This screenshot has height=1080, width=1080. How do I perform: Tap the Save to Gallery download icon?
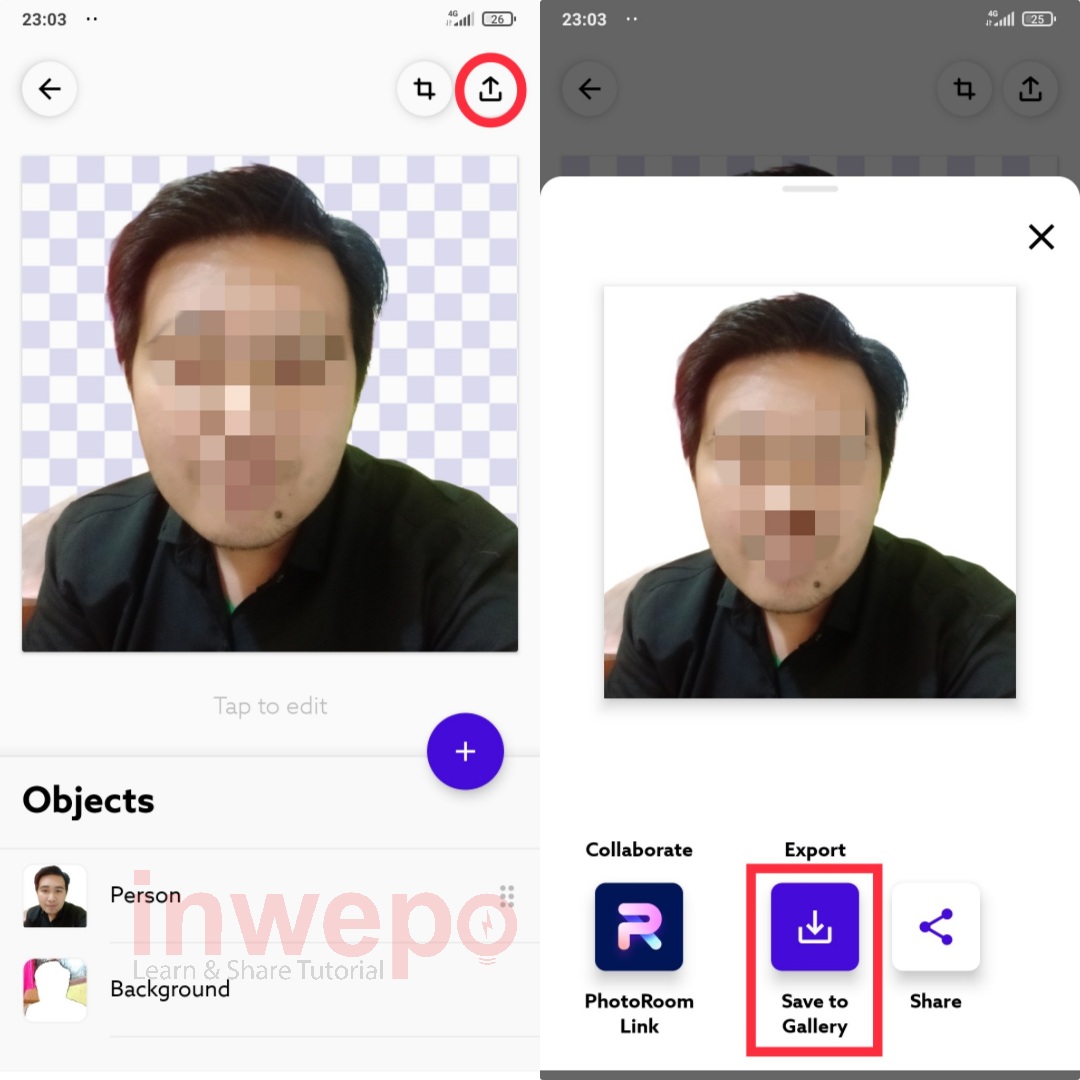pyautogui.click(x=814, y=927)
